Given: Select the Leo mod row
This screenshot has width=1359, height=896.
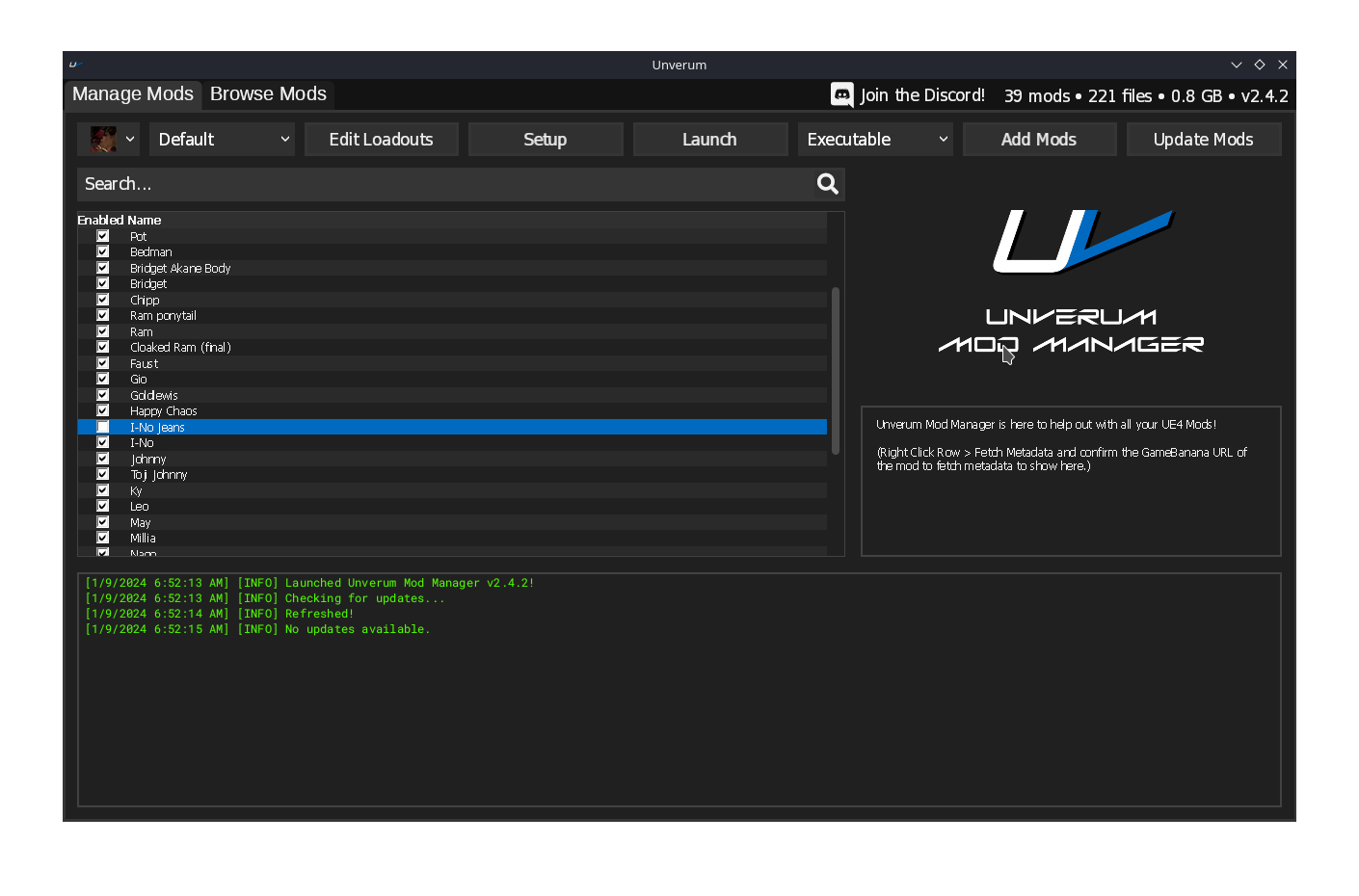Looking at the screenshot, I should pos(452,507).
